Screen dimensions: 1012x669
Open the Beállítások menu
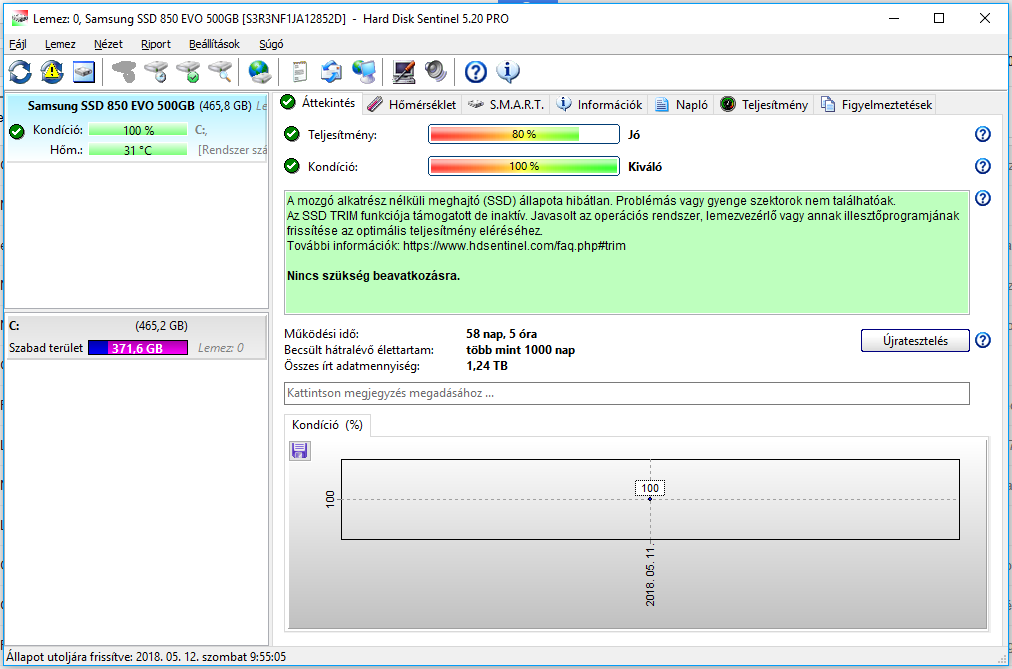pyautogui.click(x=214, y=44)
